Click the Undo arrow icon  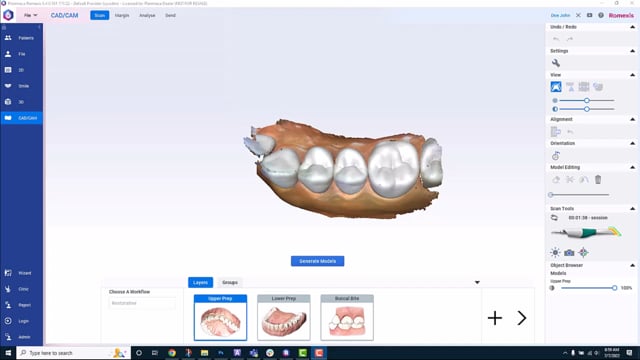(x=556, y=39)
